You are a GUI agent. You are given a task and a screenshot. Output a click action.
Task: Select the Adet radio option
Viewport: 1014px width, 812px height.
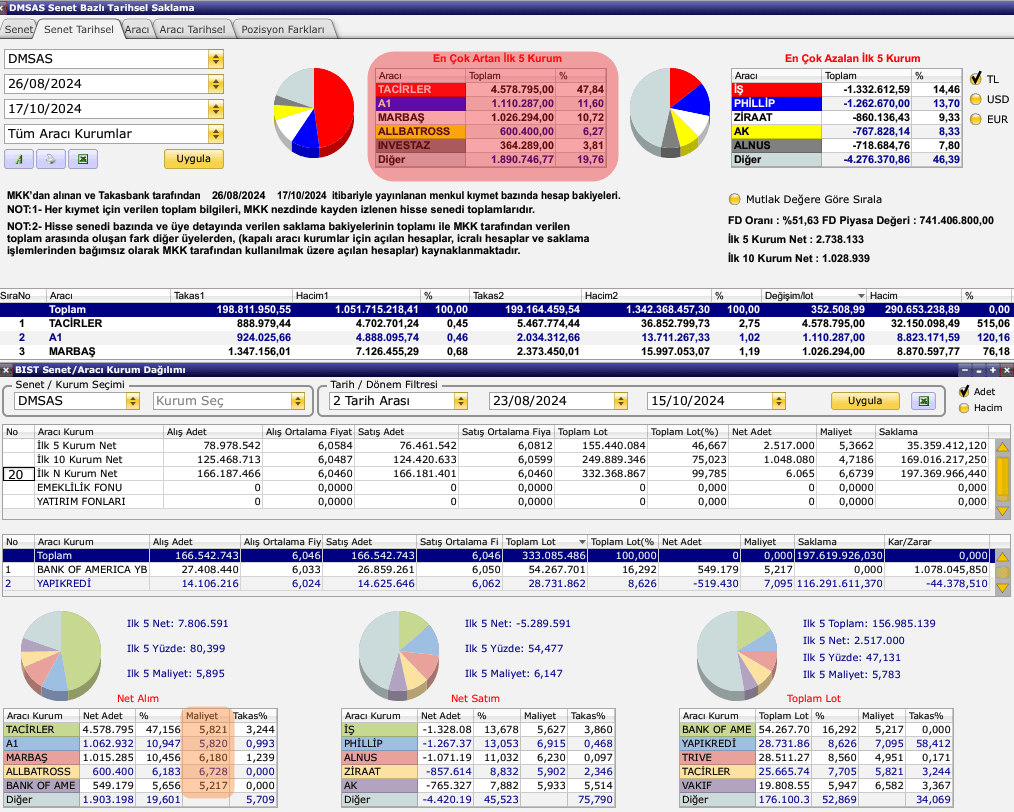tap(964, 391)
